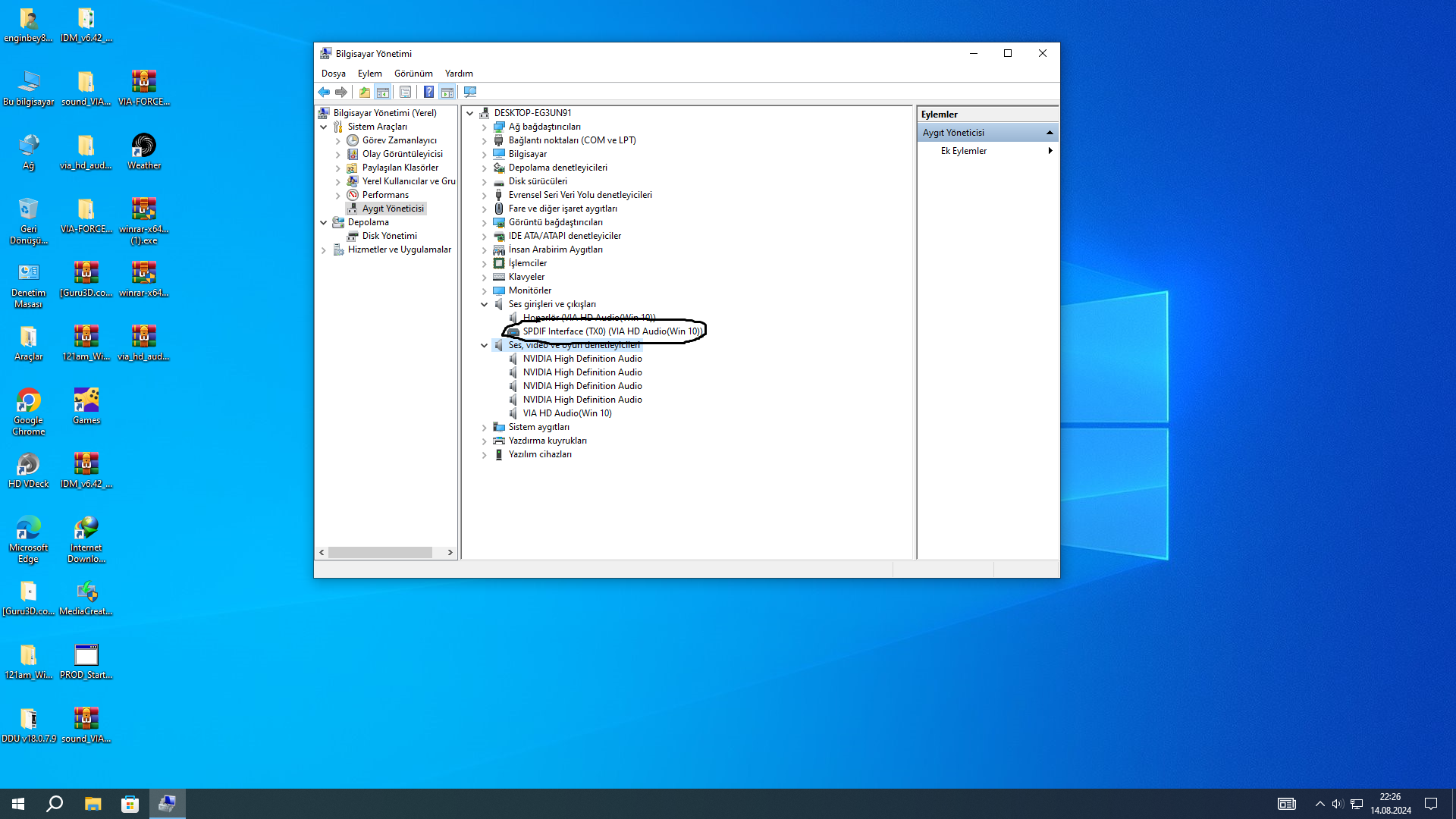Toggle Show/Hide Action Pane toolbar button
This screenshot has height=819, width=1456.
pos(447,92)
